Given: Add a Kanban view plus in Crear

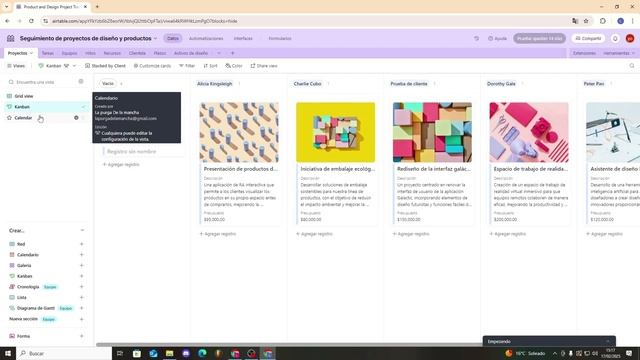Looking at the screenshot, I should (x=82, y=276).
